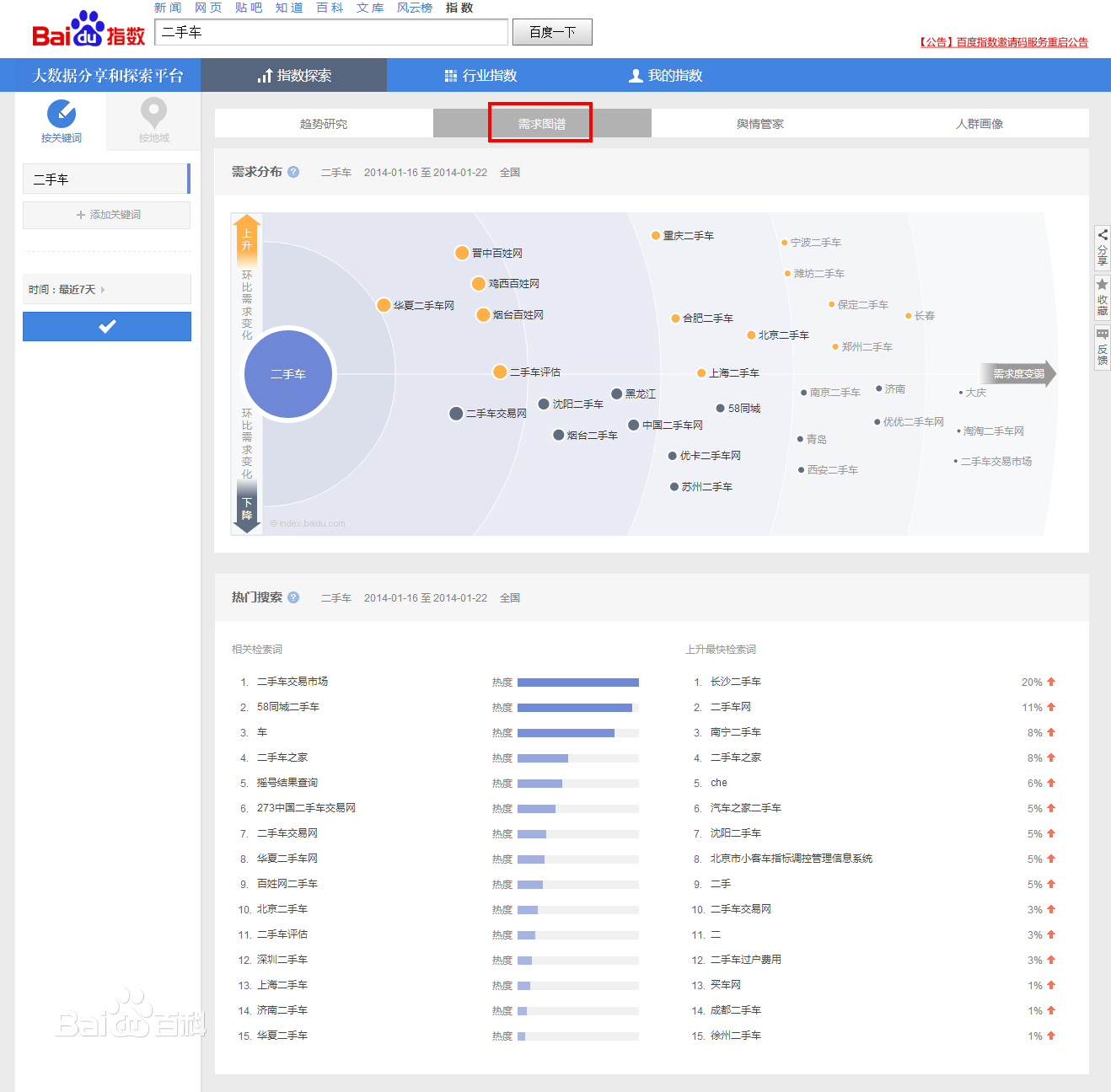Click the 烟台二手车 dark node
1111x1092 pixels.
coord(559,435)
